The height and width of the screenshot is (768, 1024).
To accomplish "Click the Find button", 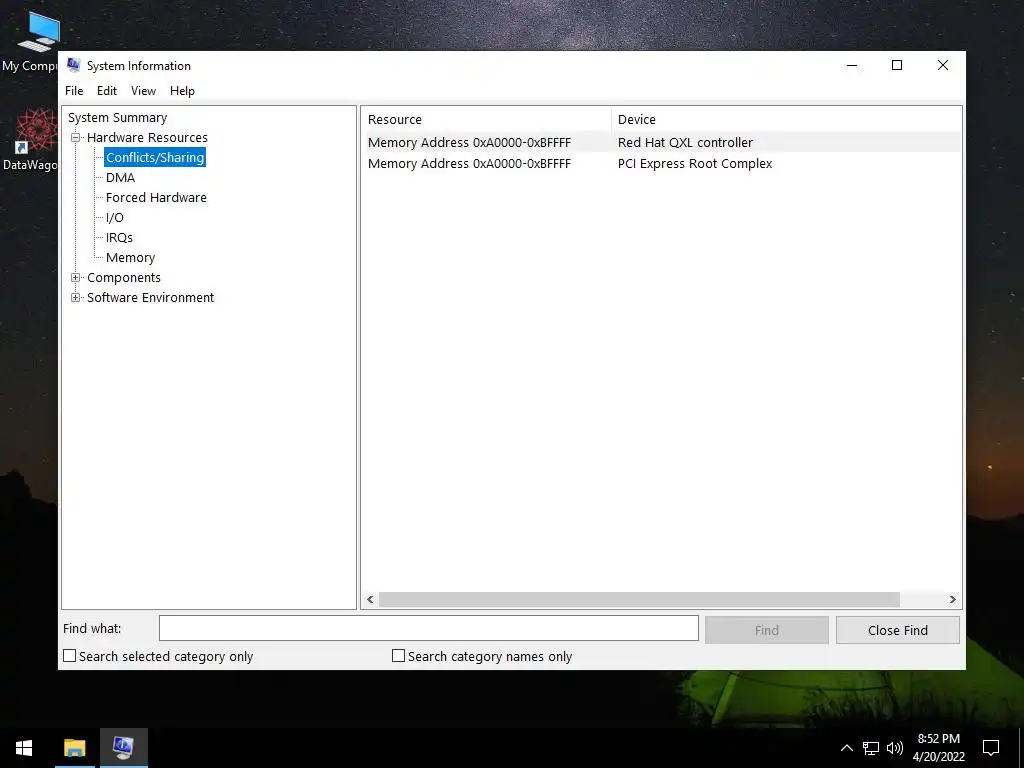I will [767, 630].
